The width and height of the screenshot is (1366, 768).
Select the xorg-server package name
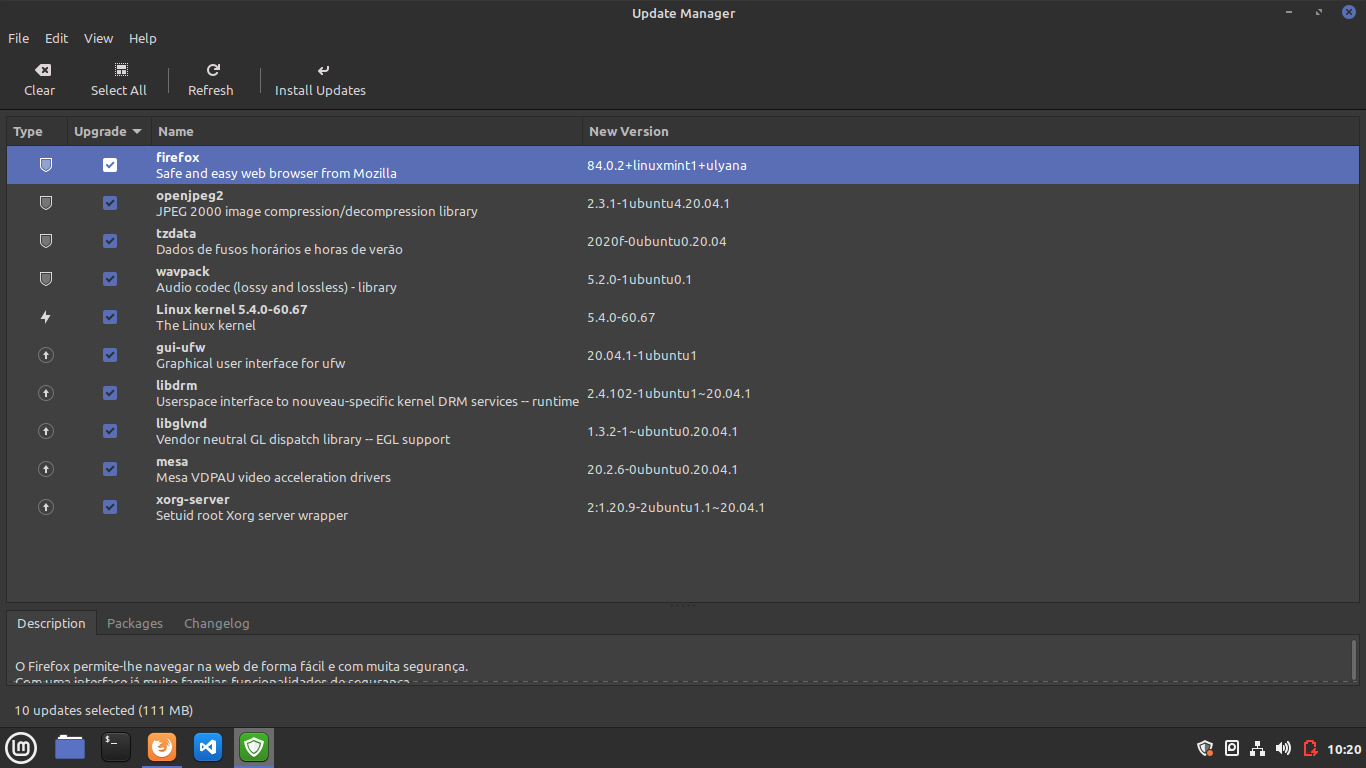(193, 499)
